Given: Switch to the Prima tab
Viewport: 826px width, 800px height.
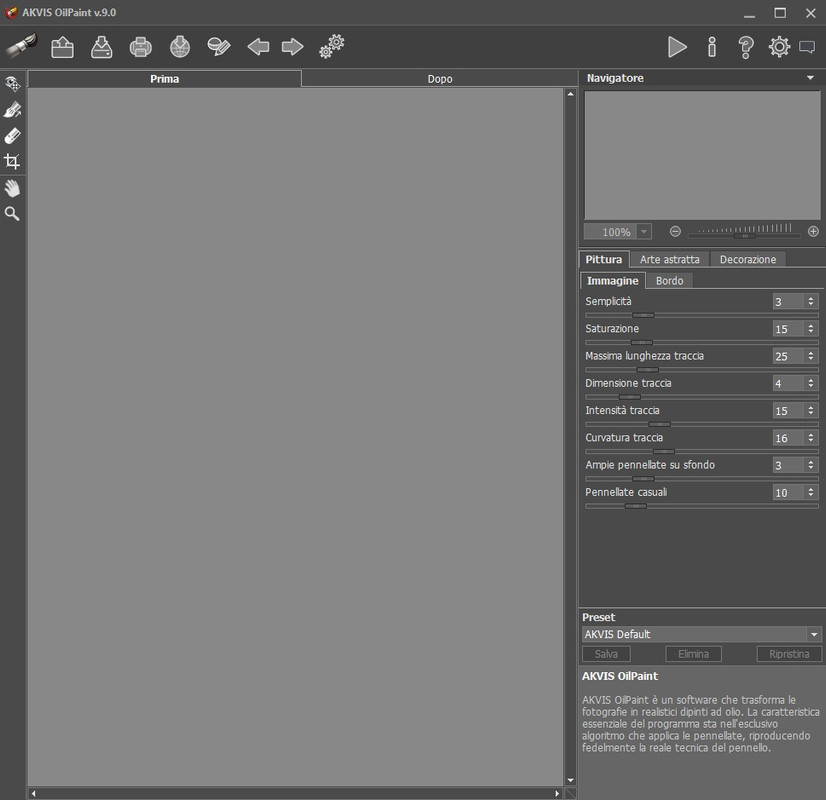Looking at the screenshot, I should 164,79.
